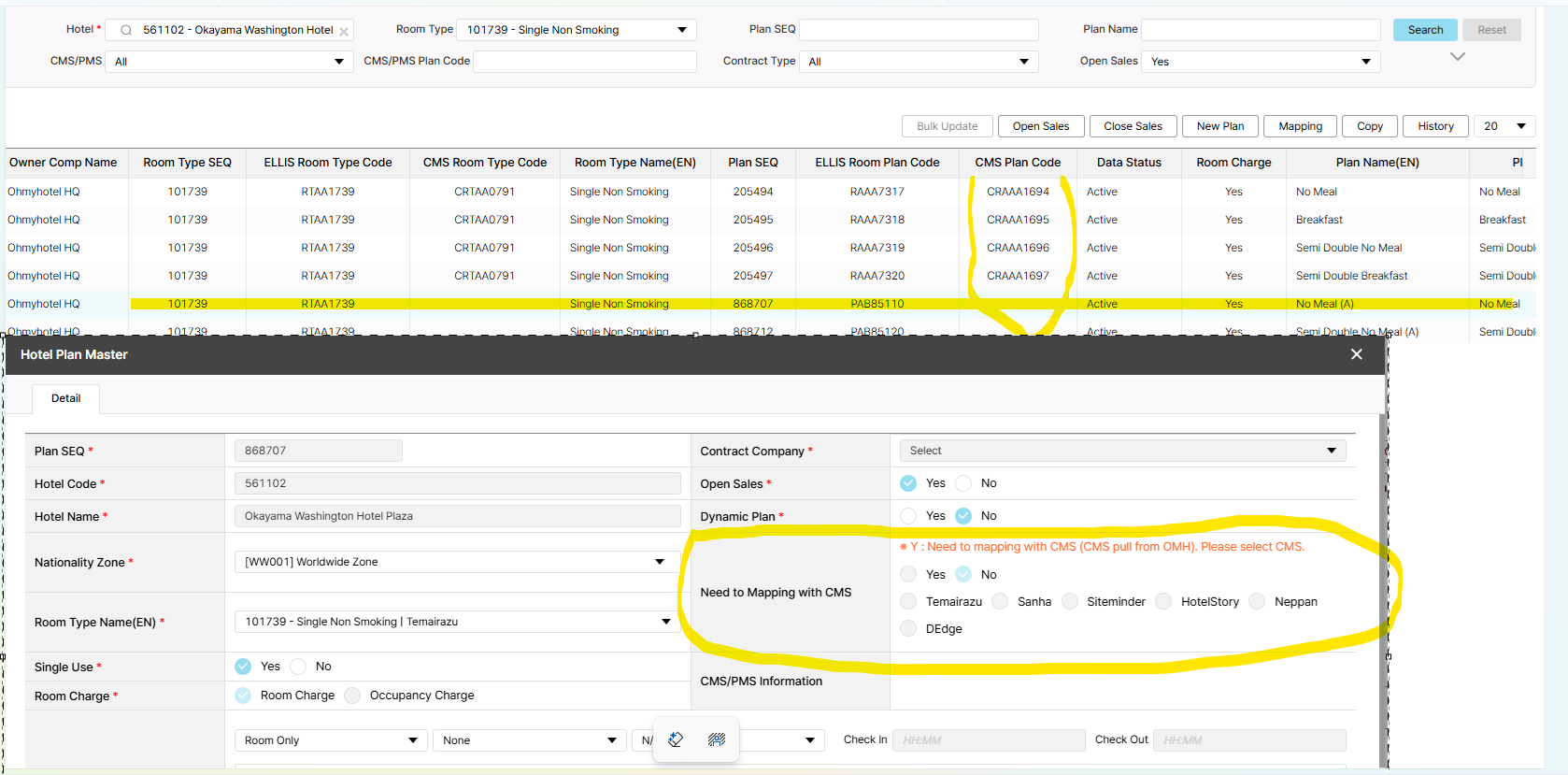Open the History view
This screenshot has height=775, width=1568.
[x=1434, y=126]
